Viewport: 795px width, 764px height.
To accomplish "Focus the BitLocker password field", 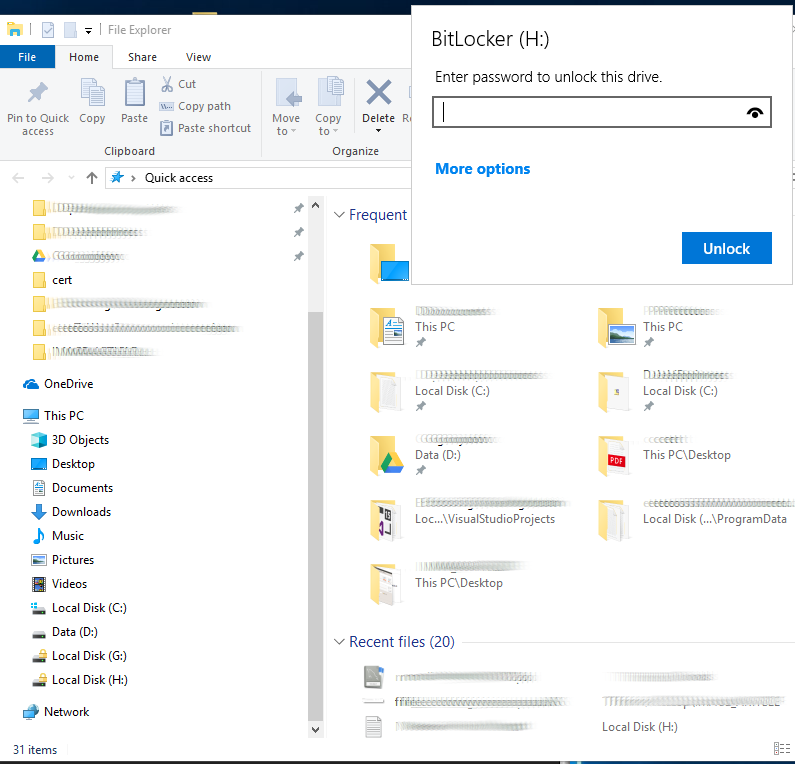I will pyautogui.click(x=601, y=112).
